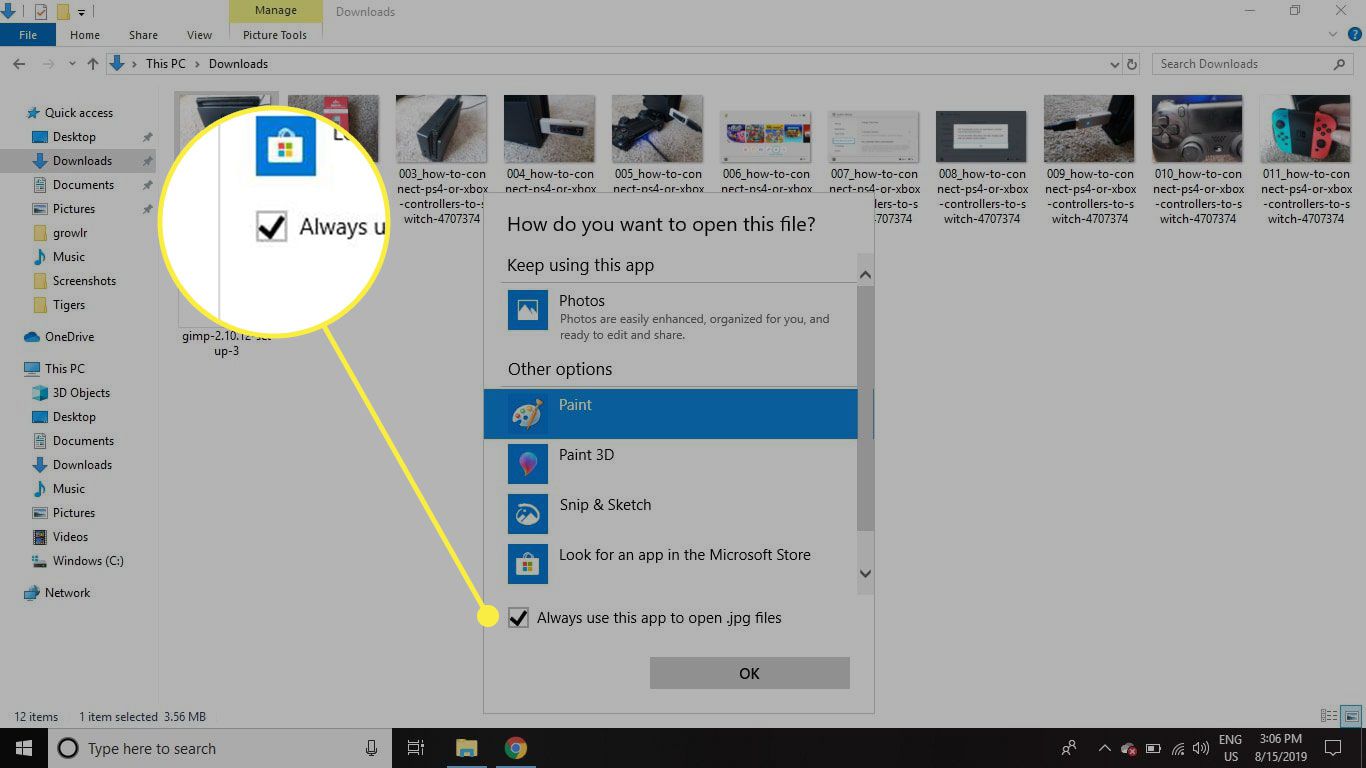Viewport: 1366px width, 768px height.
Task: Switch to details view layout icon
Action: pos(1329,716)
